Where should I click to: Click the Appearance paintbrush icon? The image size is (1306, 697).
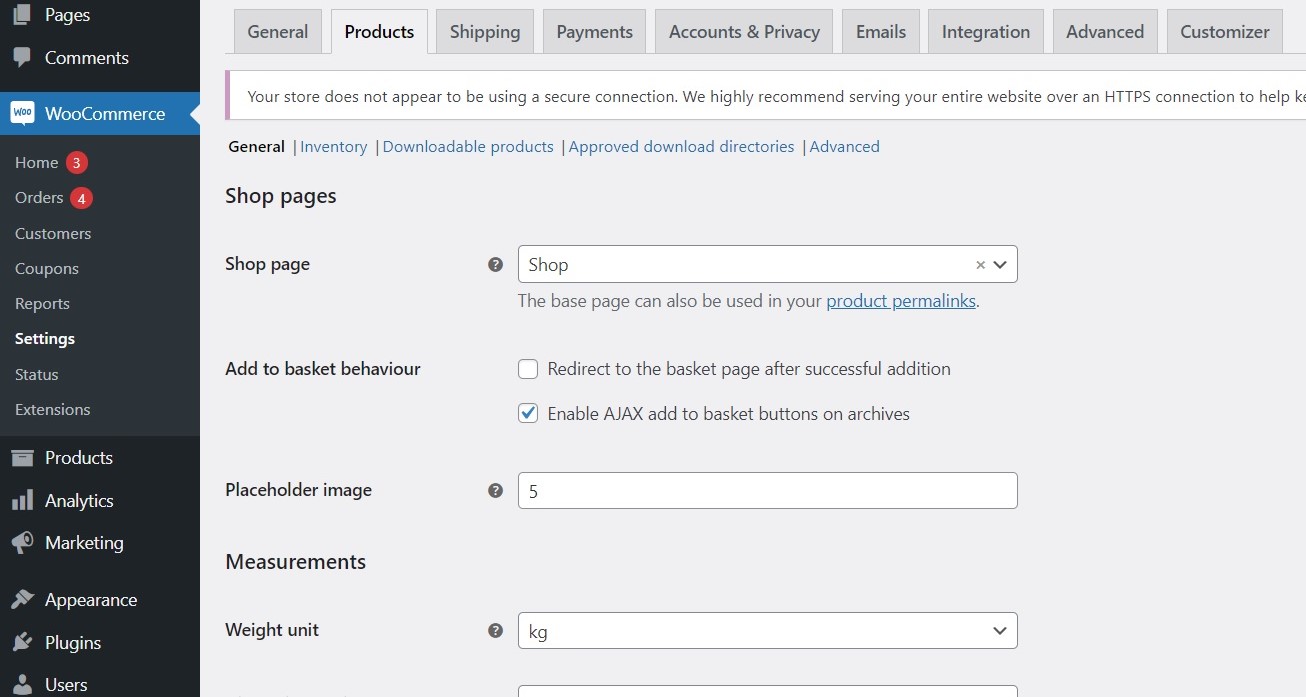tap(22, 599)
